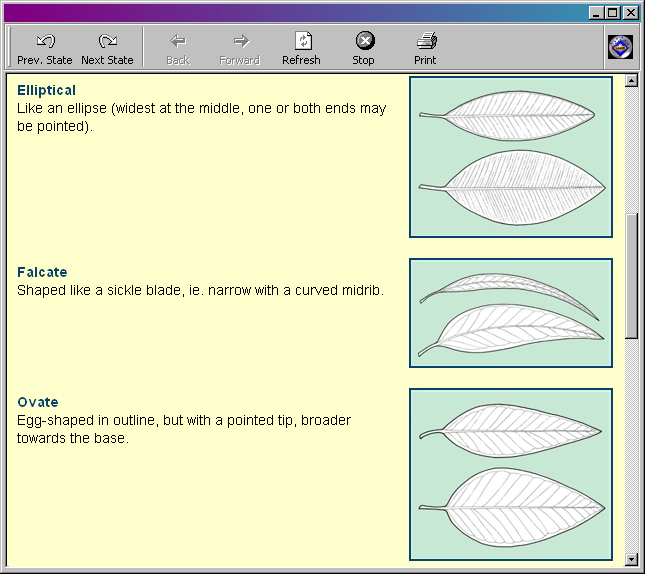645x574 pixels.
Task: Open the Ovate leaf illustration
Action: (511, 474)
